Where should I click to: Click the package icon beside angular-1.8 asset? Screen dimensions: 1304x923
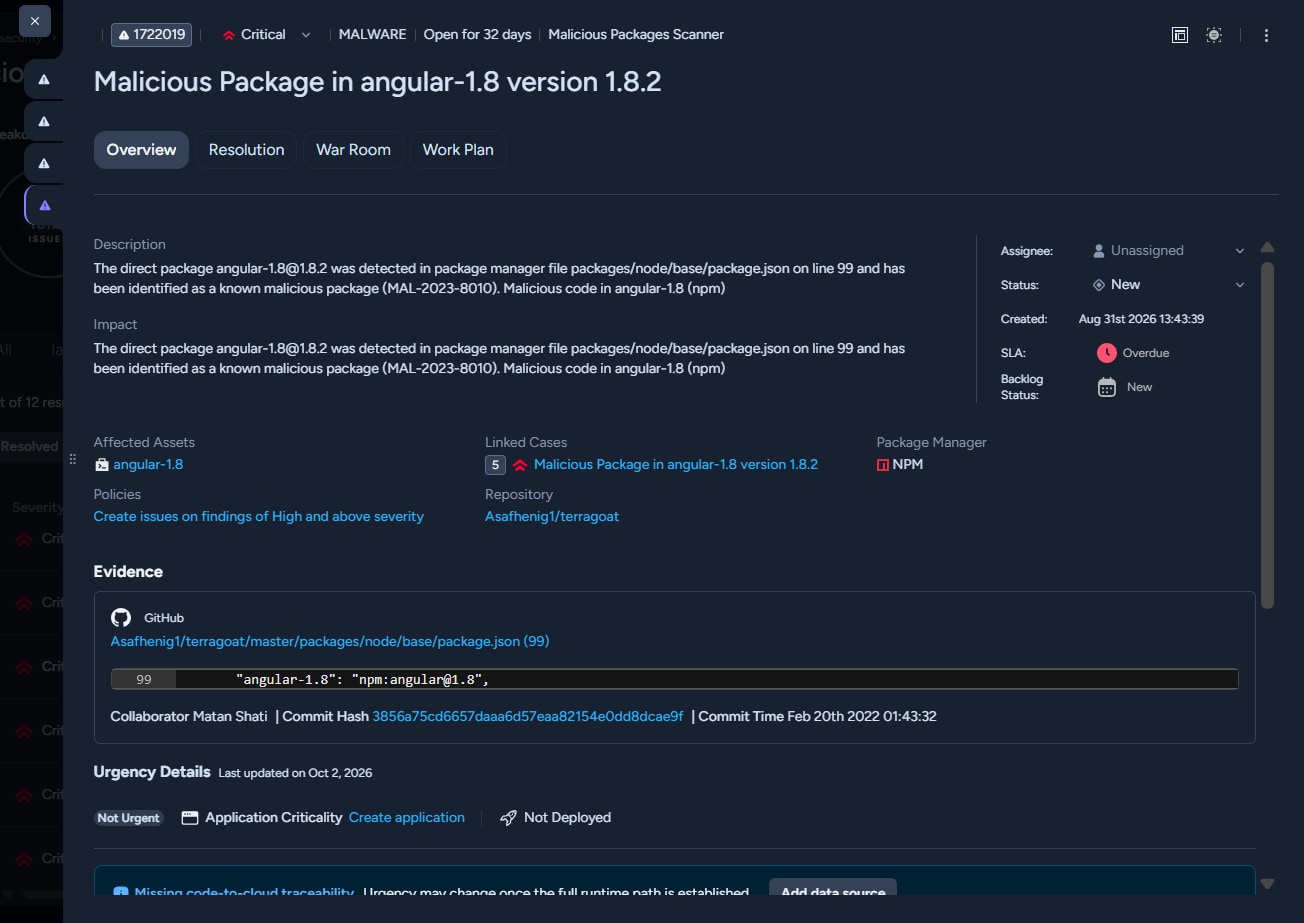pyautogui.click(x=101, y=465)
